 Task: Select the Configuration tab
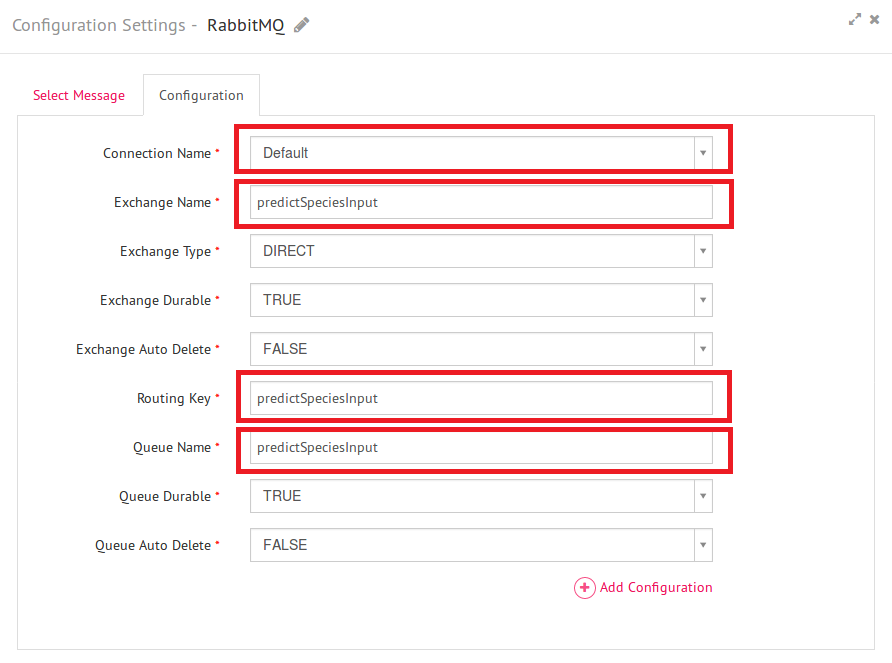click(x=201, y=95)
